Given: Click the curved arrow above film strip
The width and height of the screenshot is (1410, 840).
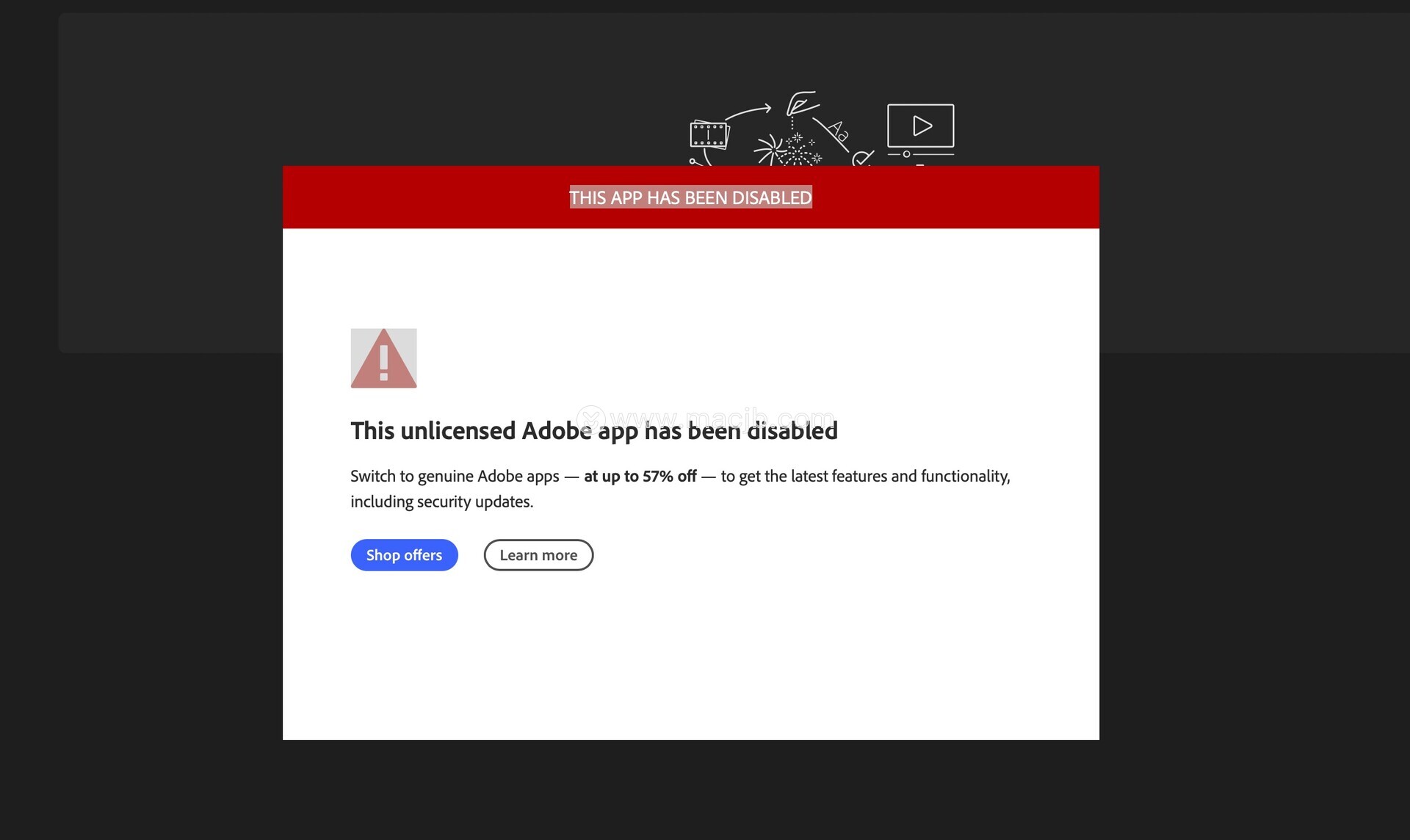Looking at the screenshot, I should click(x=748, y=112).
